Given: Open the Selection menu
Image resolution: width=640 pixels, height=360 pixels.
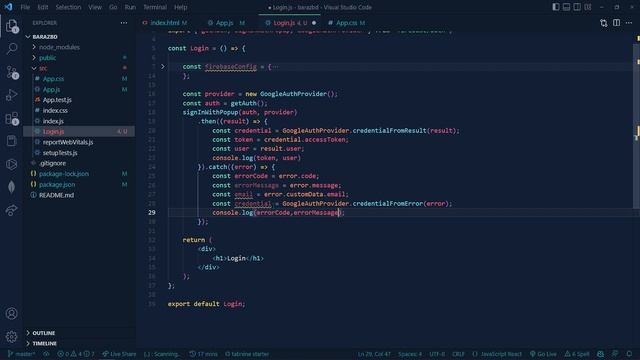Looking at the screenshot, I should coord(68,7).
